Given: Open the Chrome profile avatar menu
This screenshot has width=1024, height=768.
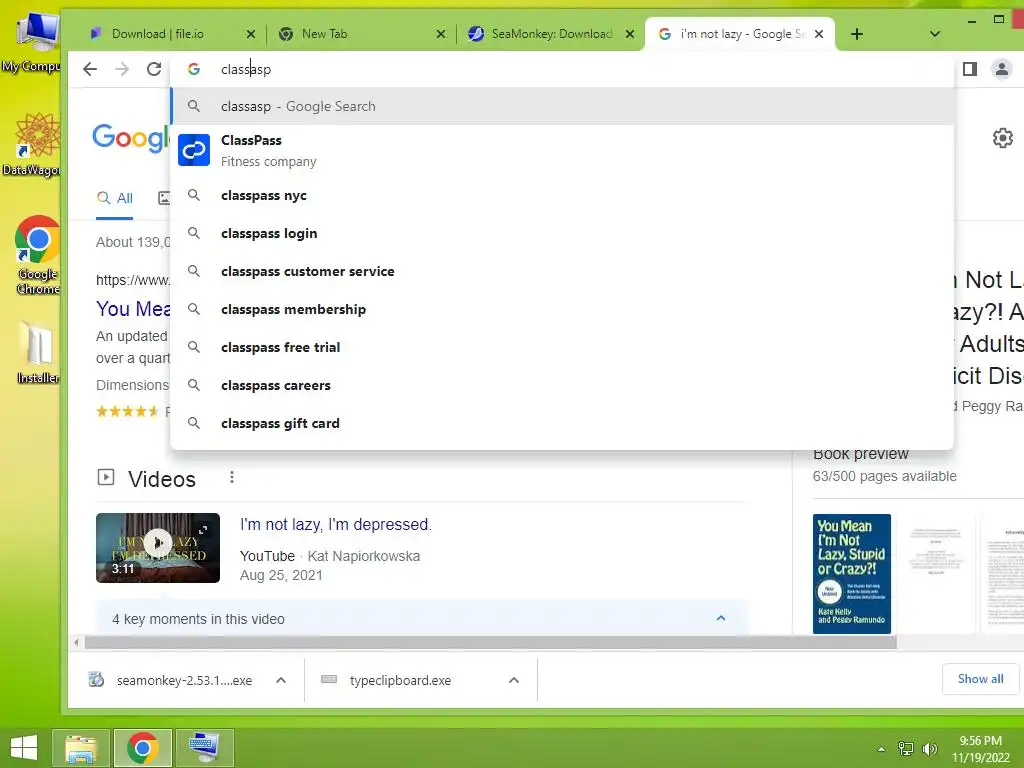Looking at the screenshot, I should (x=1001, y=69).
